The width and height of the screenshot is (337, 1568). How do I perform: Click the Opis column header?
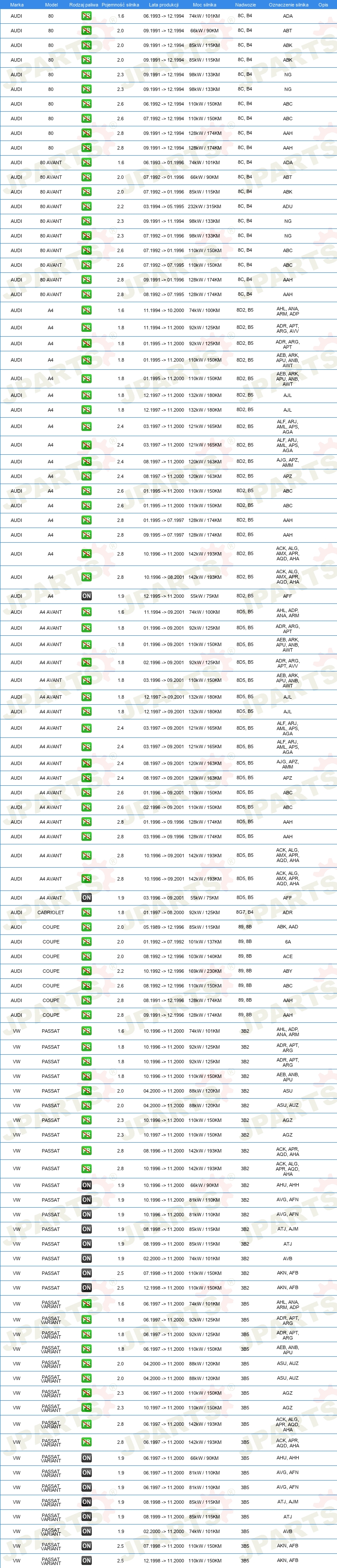323,4
